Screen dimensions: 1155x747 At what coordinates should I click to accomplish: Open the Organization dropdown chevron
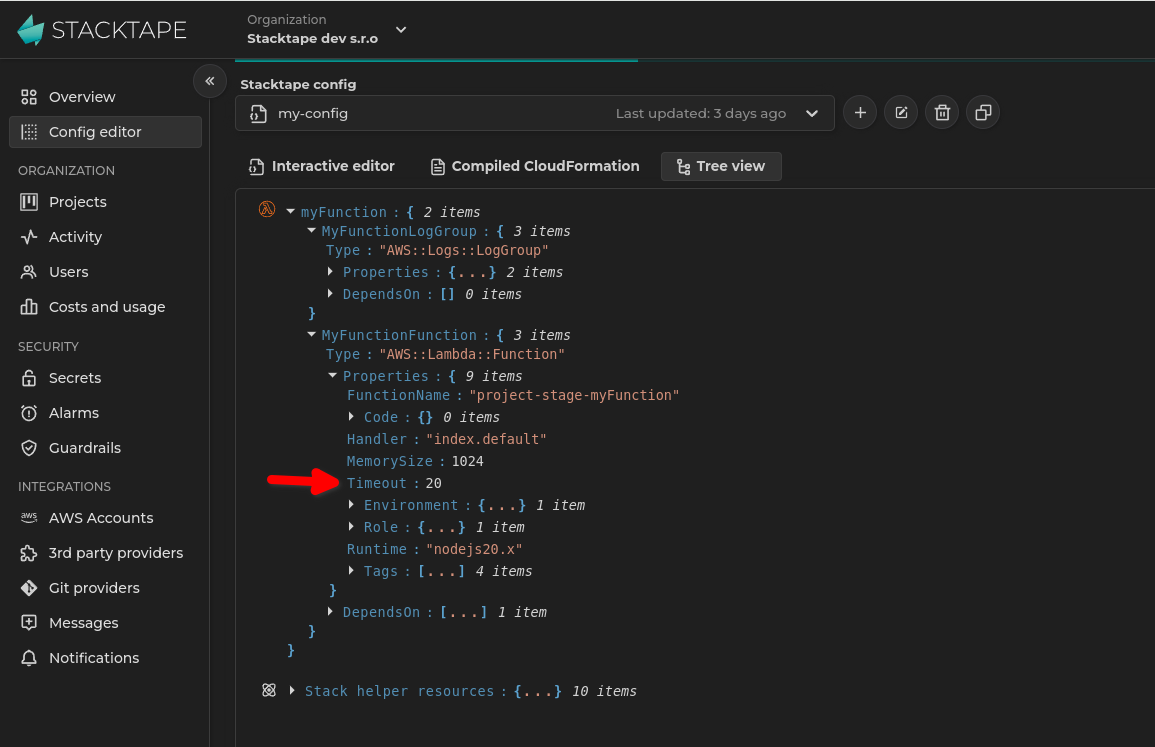(x=401, y=30)
